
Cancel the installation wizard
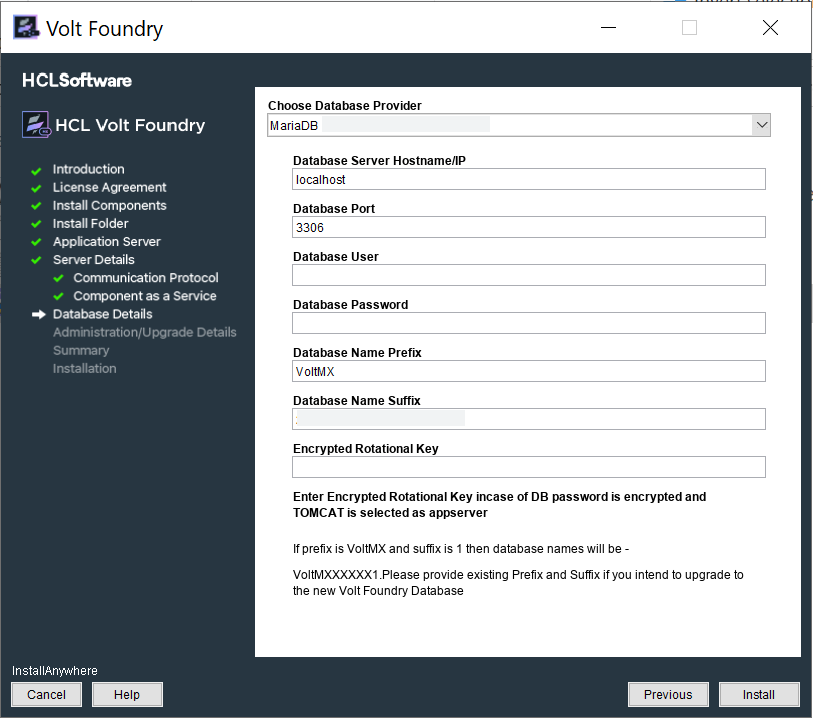[47, 695]
